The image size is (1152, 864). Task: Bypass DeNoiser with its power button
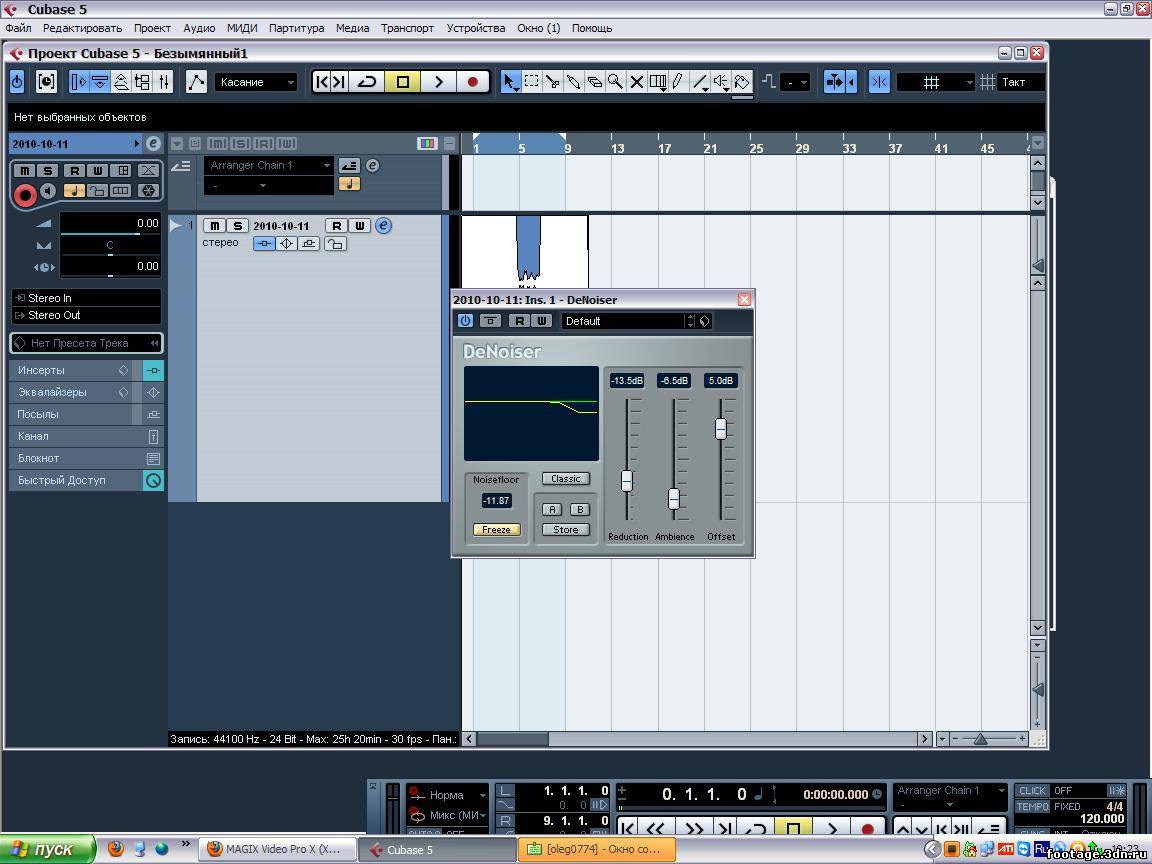point(465,321)
